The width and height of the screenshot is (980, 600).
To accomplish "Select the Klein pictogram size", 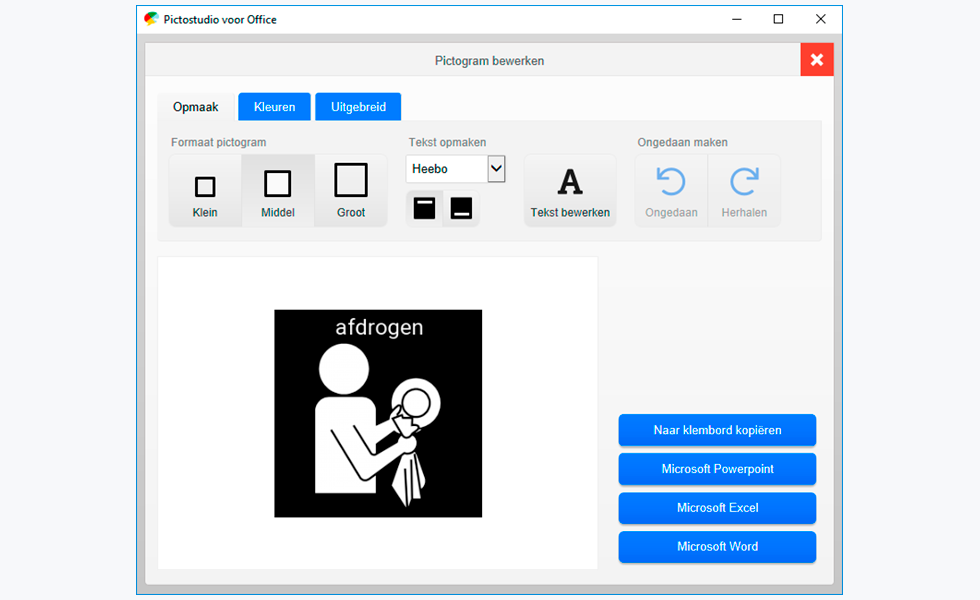I will (x=205, y=191).
